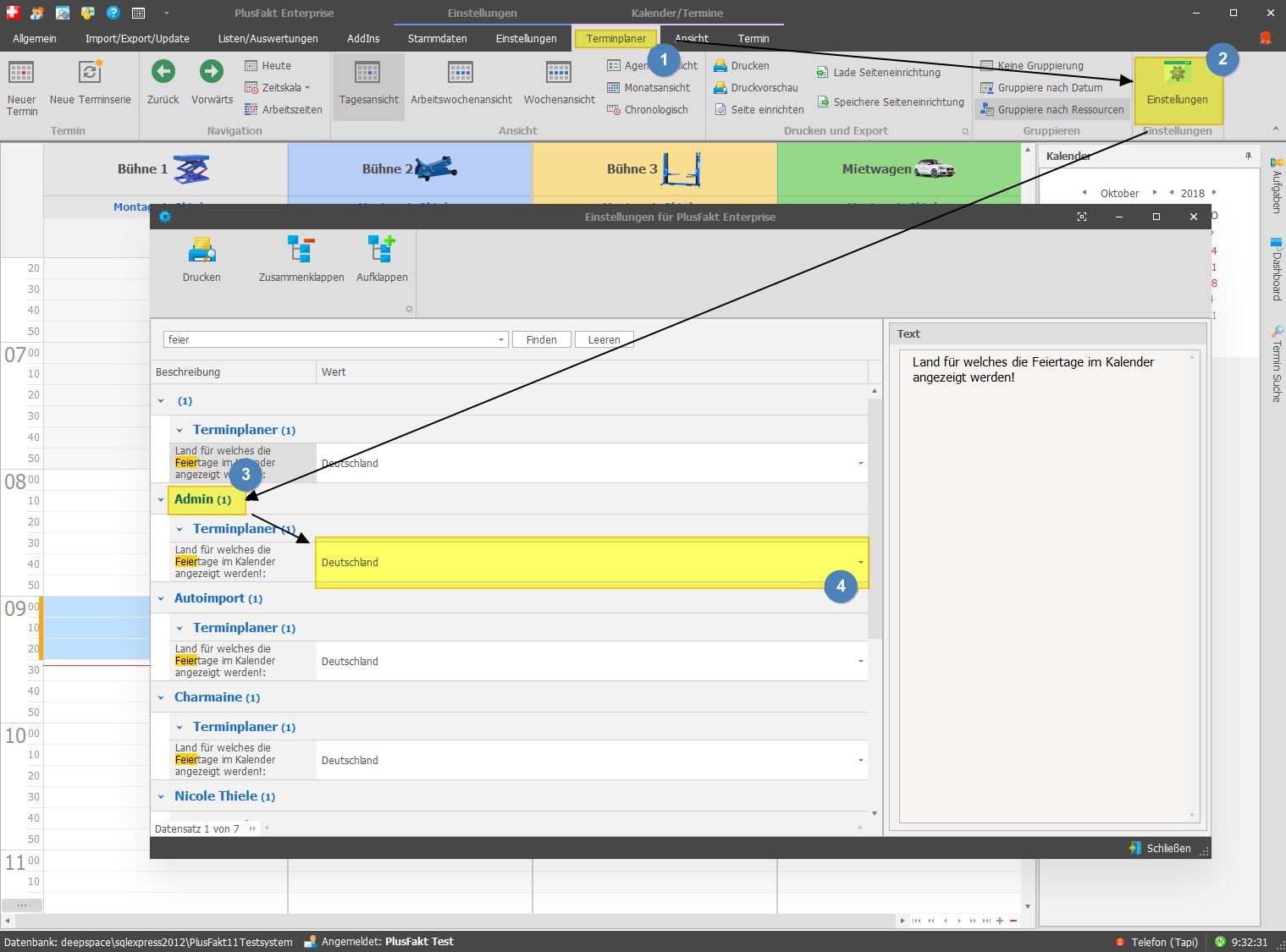Open Druckvorschau
Image resolution: width=1286 pixels, height=952 pixels.
(x=756, y=87)
